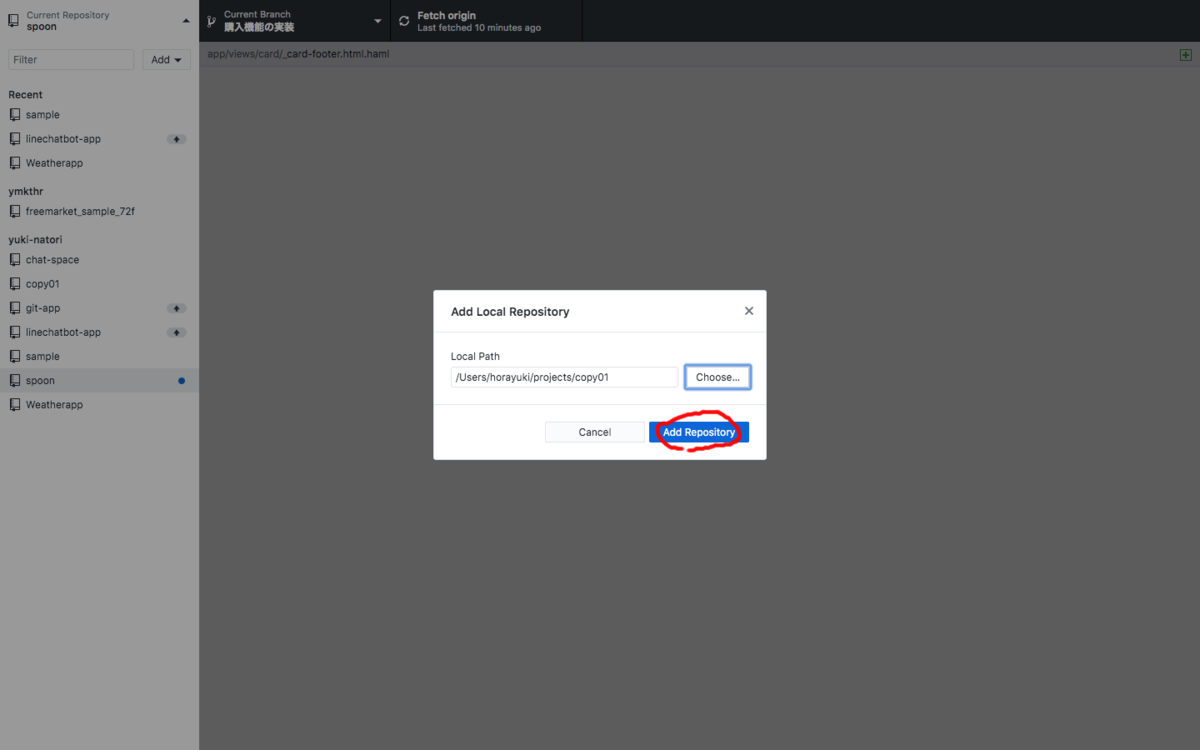This screenshot has height=750, width=1200.
Task: Select the copy01 repository
Action: (99, 284)
